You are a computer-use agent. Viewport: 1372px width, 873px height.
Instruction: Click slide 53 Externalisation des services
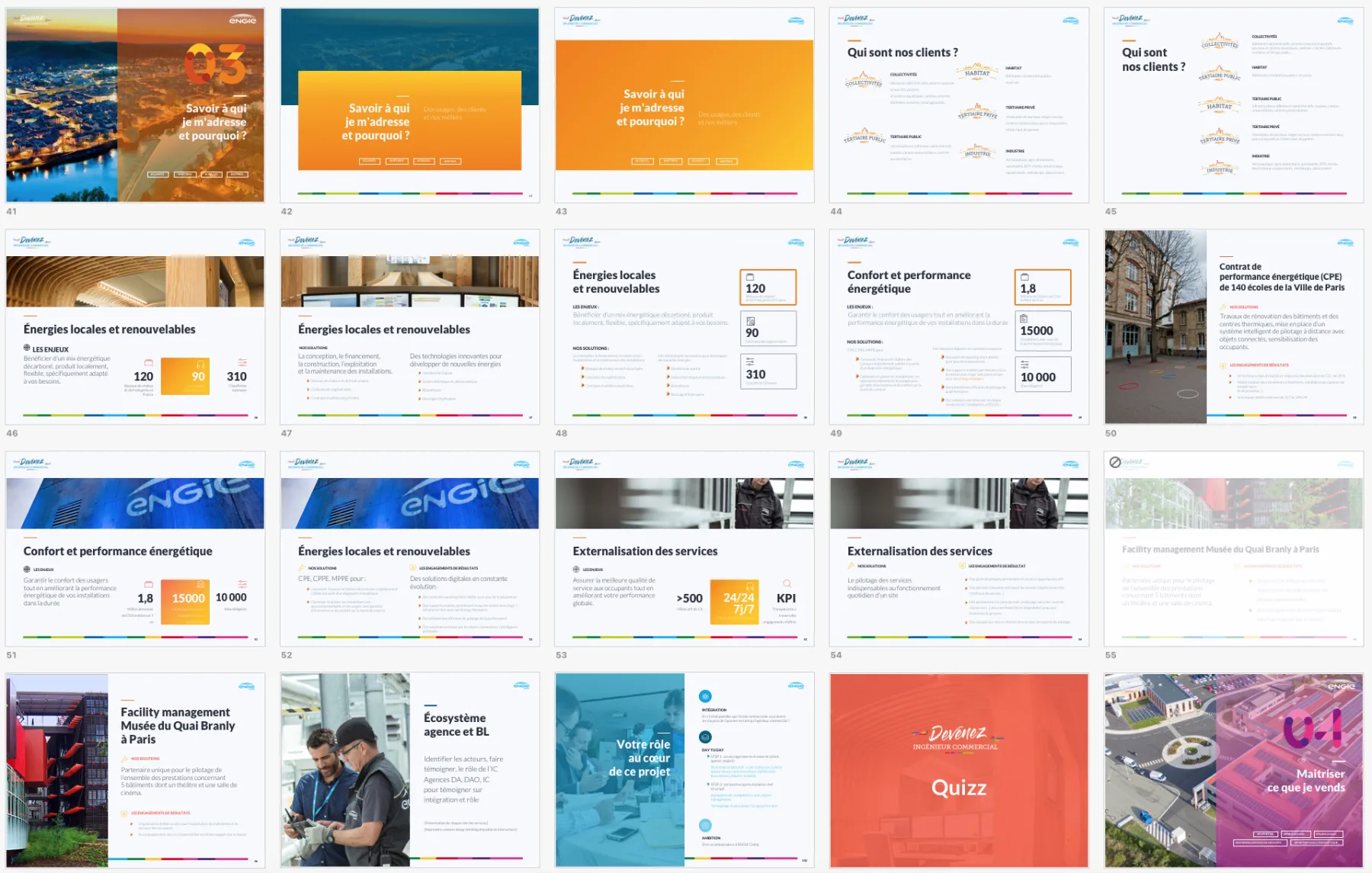[684, 549]
